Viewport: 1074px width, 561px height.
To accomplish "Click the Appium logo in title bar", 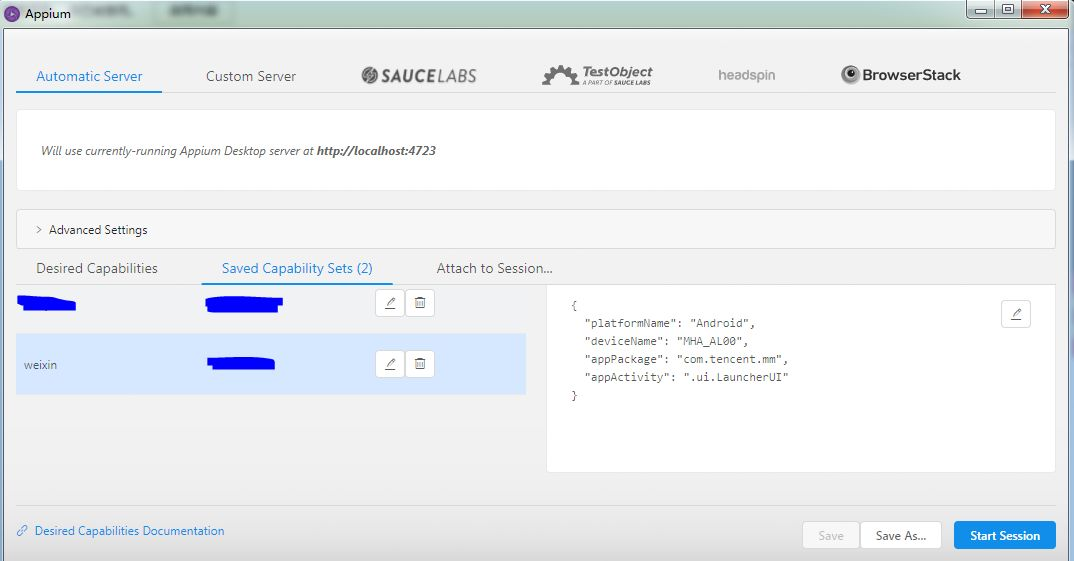I will coord(12,14).
